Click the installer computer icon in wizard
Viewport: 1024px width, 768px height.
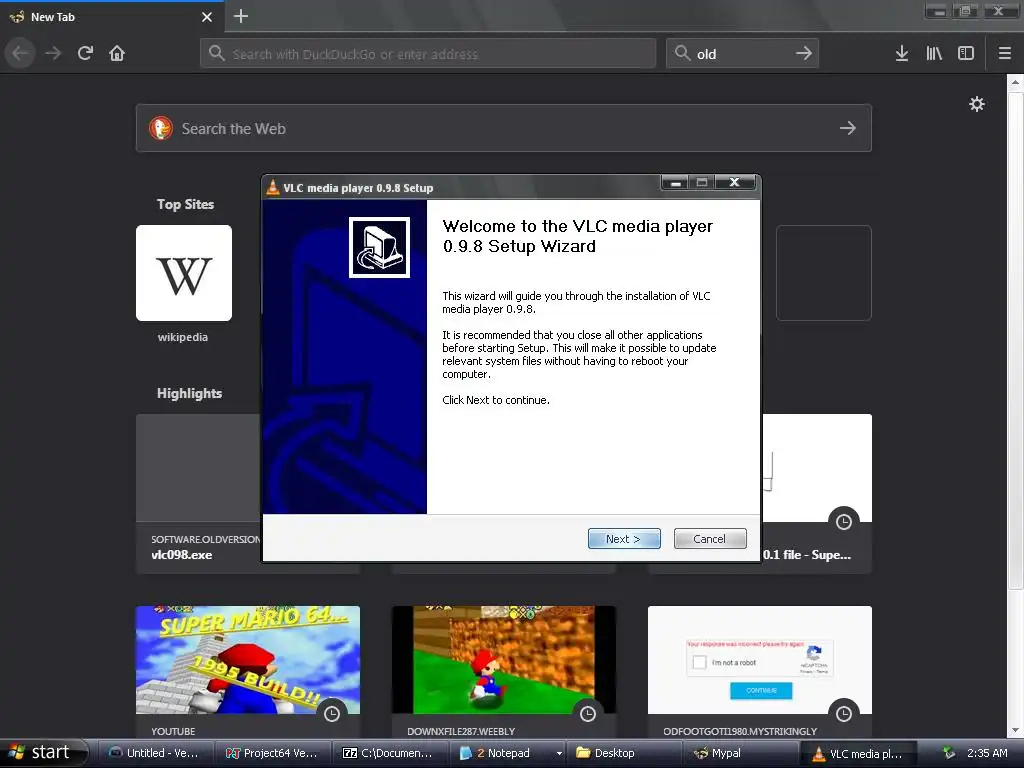(x=379, y=248)
